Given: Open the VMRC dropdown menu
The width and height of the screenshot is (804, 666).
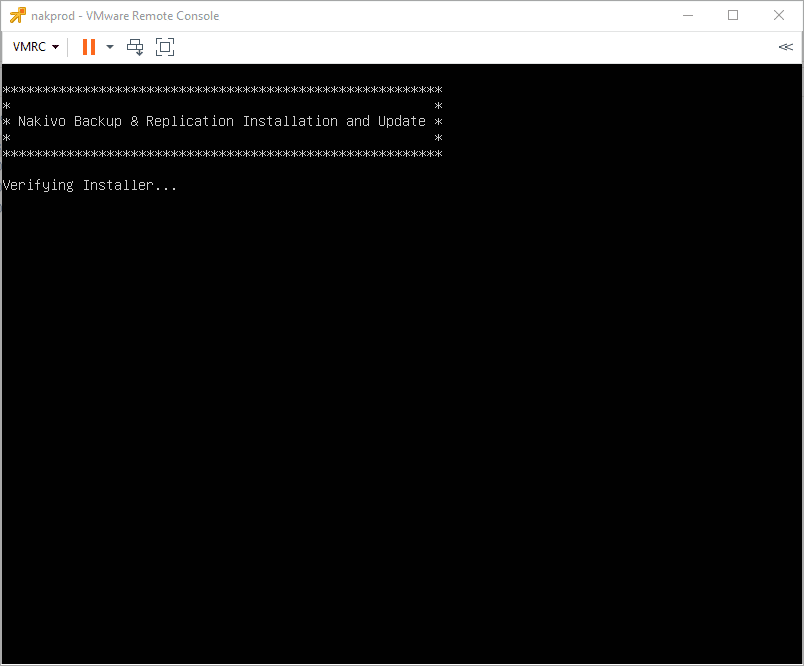Looking at the screenshot, I should 35,47.
